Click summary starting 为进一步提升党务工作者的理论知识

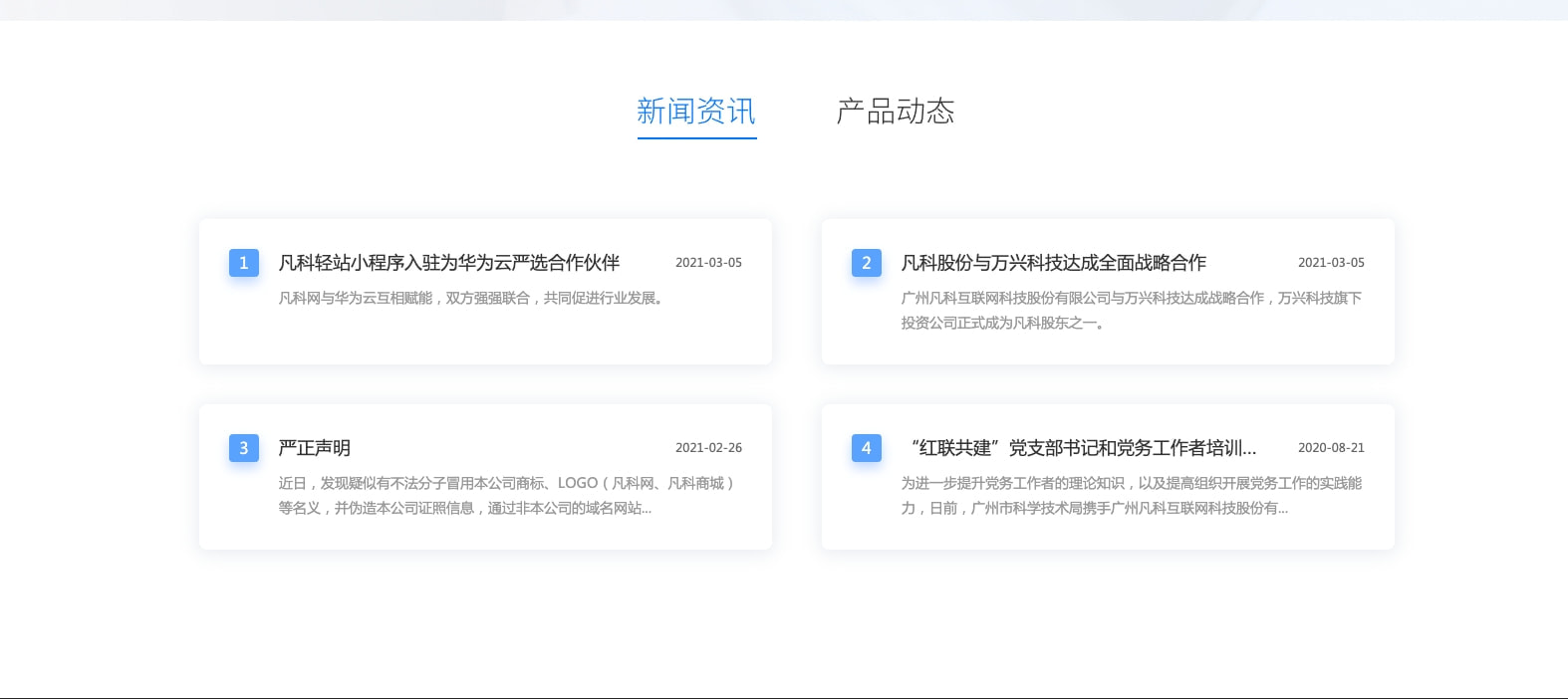(1132, 496)
